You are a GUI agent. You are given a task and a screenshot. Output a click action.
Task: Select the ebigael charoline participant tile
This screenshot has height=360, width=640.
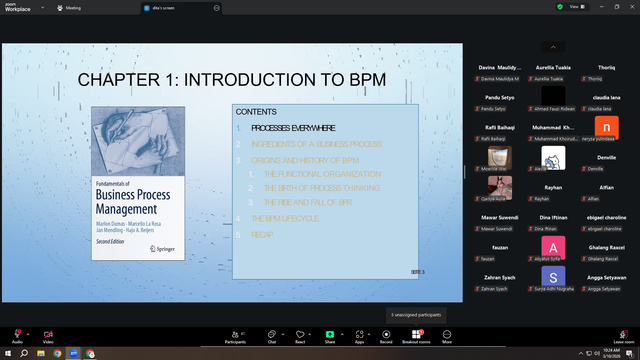click(x=607, y=223)
